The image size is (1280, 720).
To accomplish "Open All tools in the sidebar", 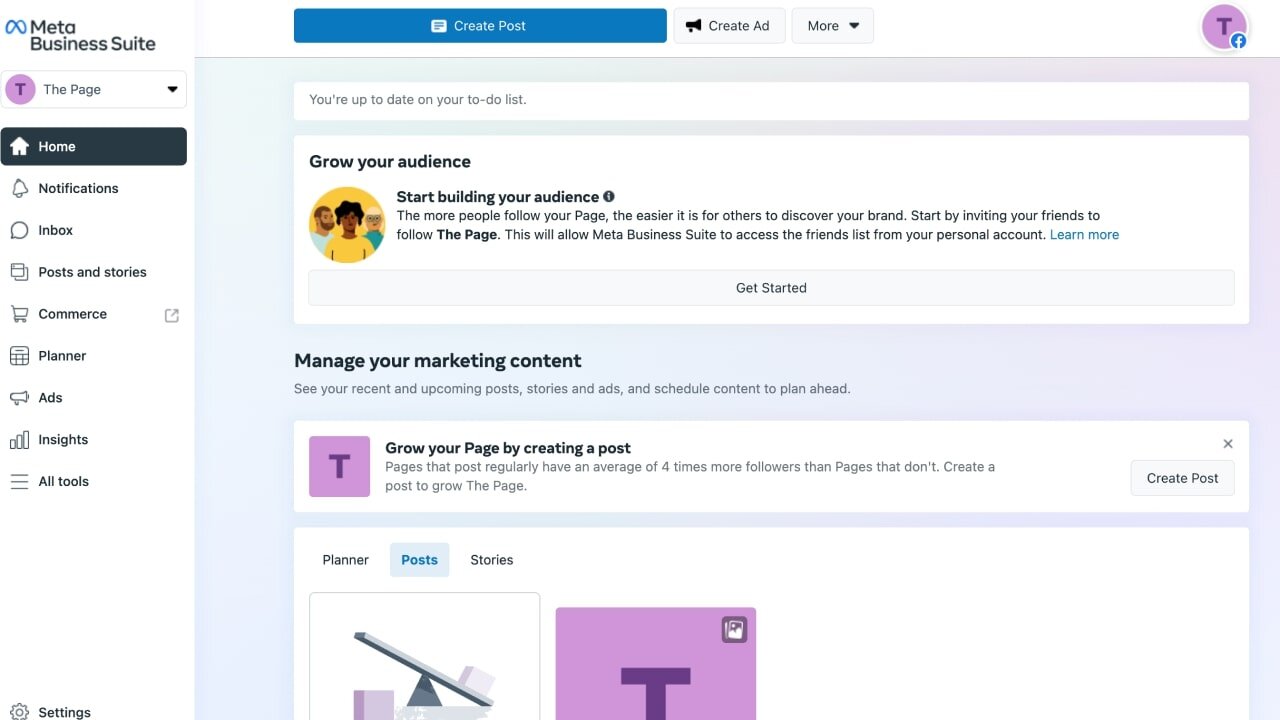I will click(x=94, y=482).
